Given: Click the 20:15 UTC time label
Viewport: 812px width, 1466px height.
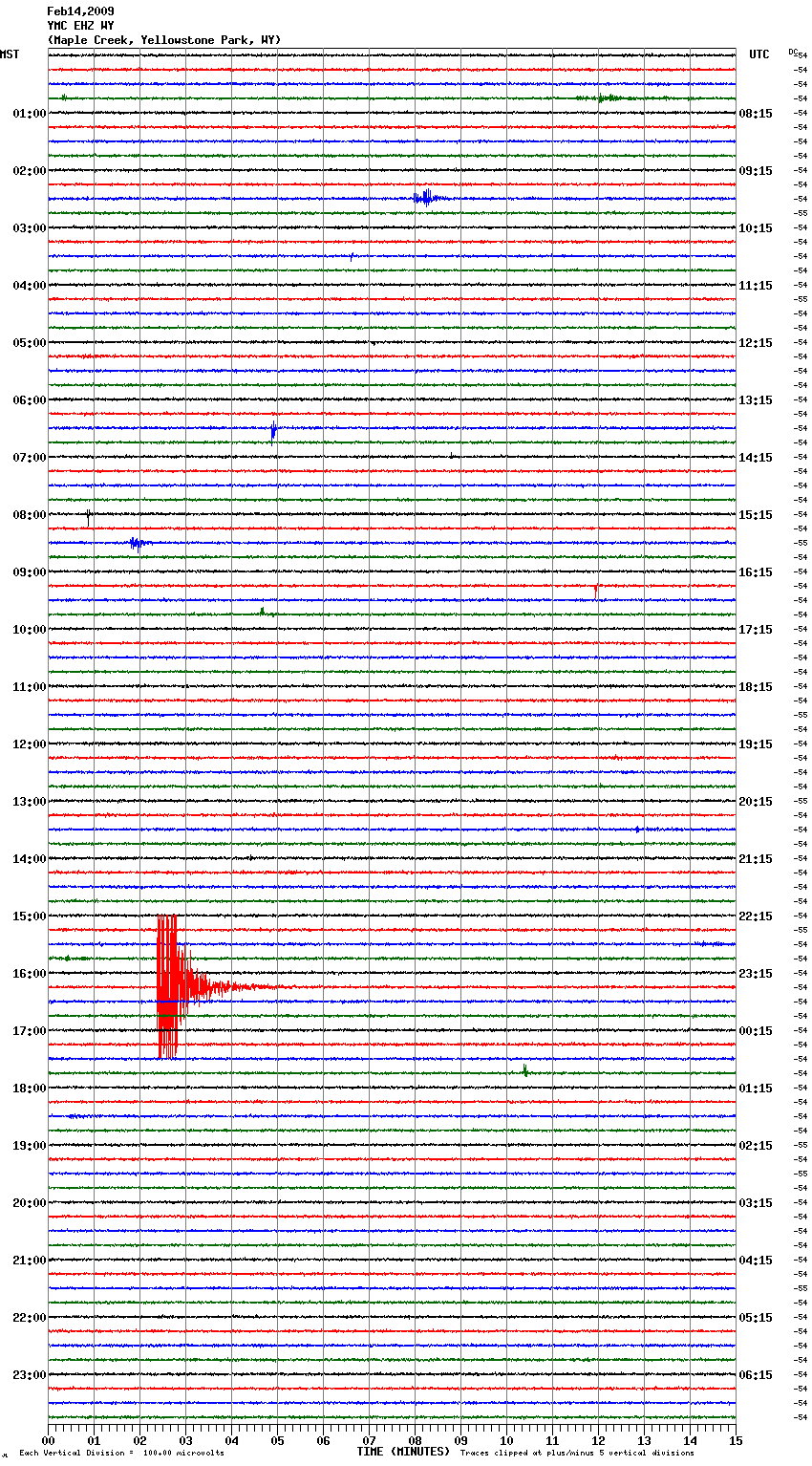Looking at the screenshot, I should click(x=756, y=802).
